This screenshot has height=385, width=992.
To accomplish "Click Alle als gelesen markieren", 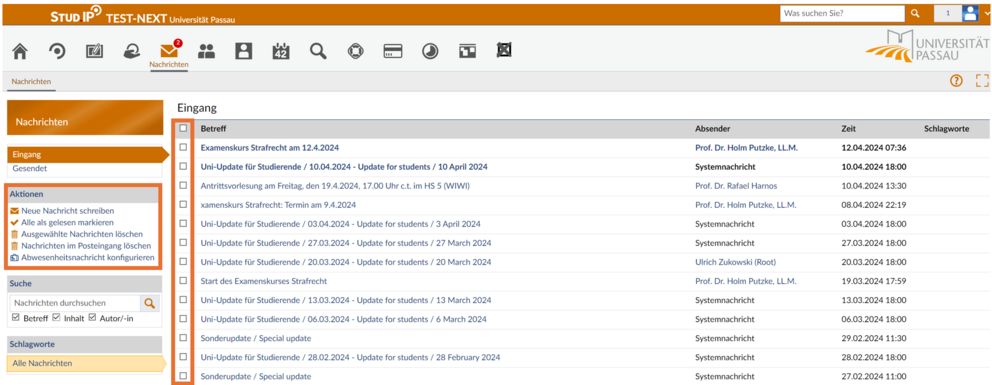I will click(x=63, y=223).
